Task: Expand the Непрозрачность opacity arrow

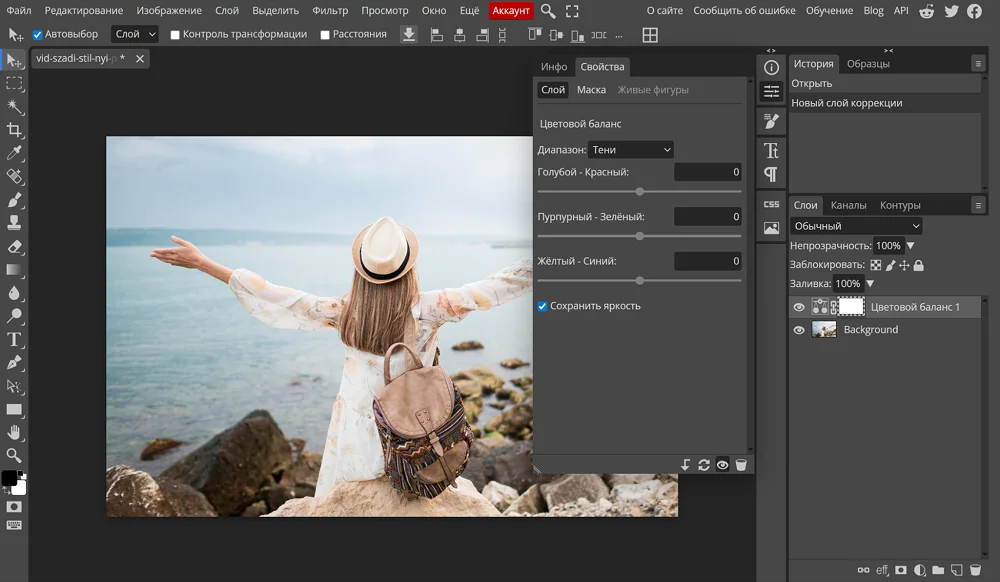Action: 910,246
